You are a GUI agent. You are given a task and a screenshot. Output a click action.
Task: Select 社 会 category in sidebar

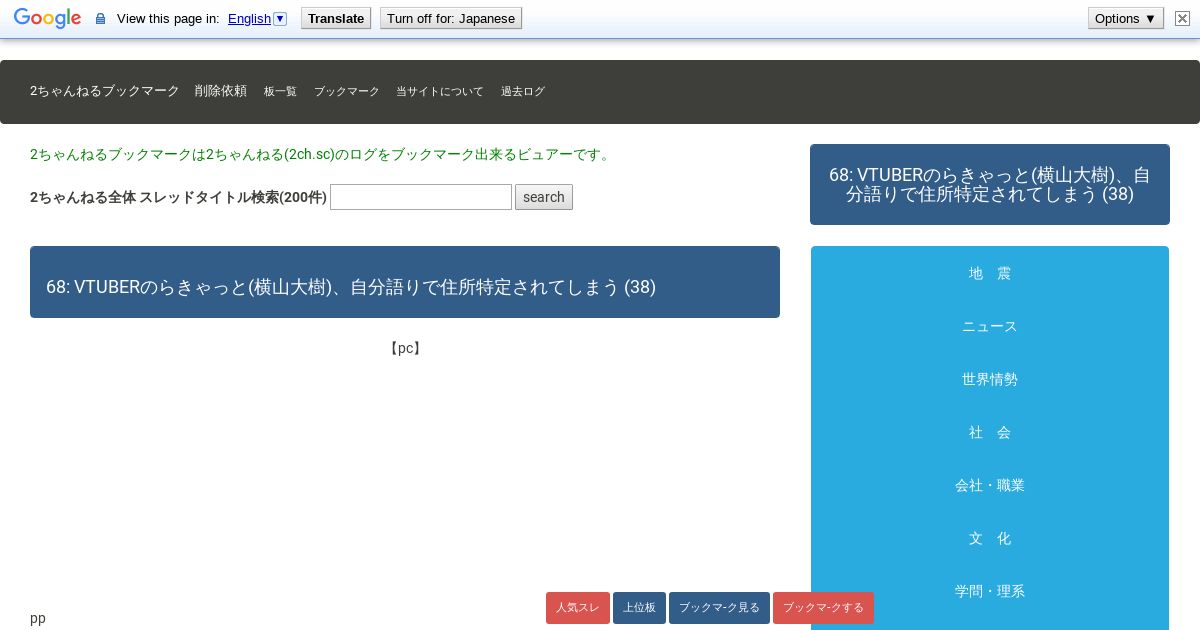coord(990,432)
